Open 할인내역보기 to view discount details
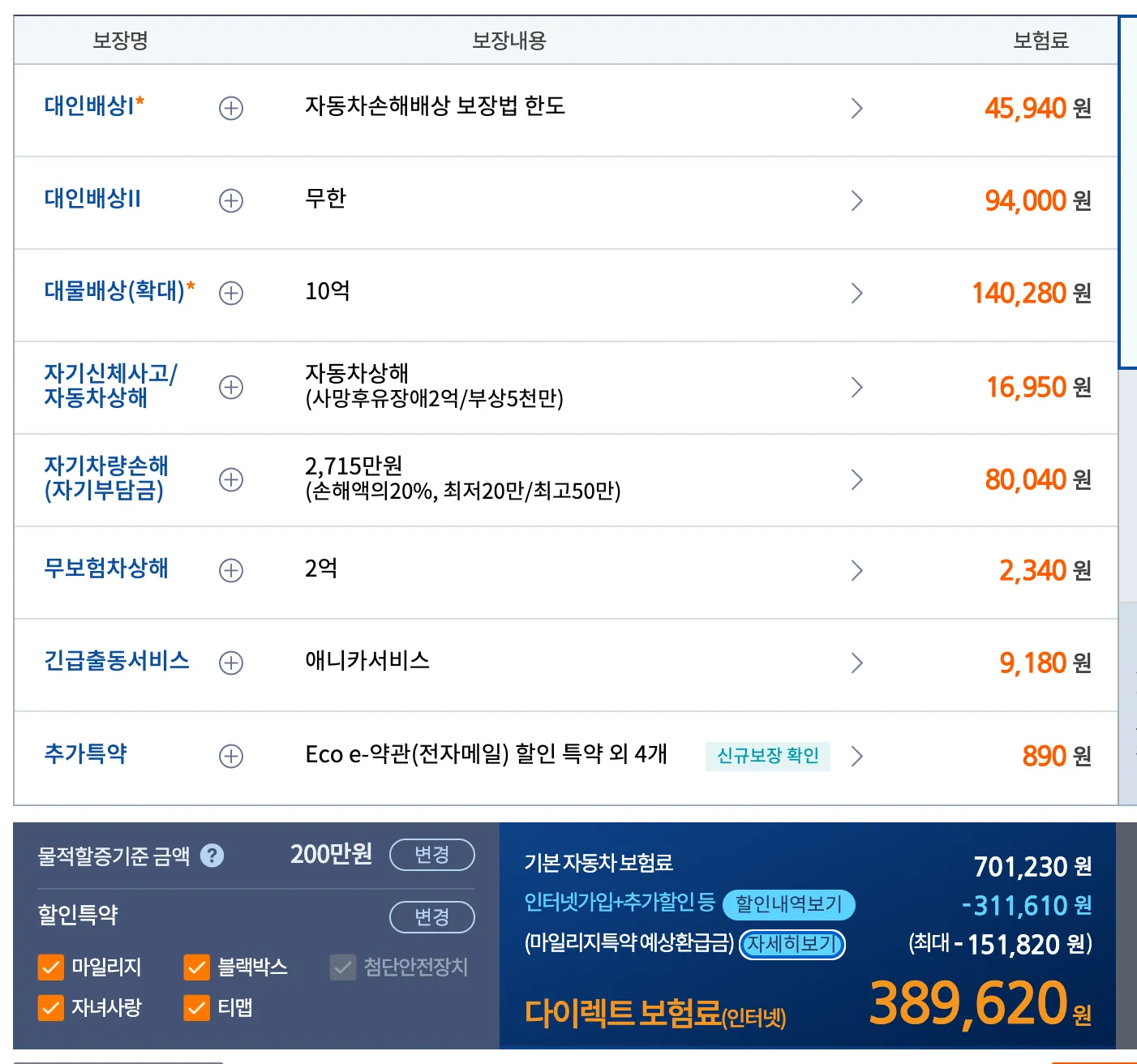This screenshot has width=1137, height=1064. [x=790, y=905]
